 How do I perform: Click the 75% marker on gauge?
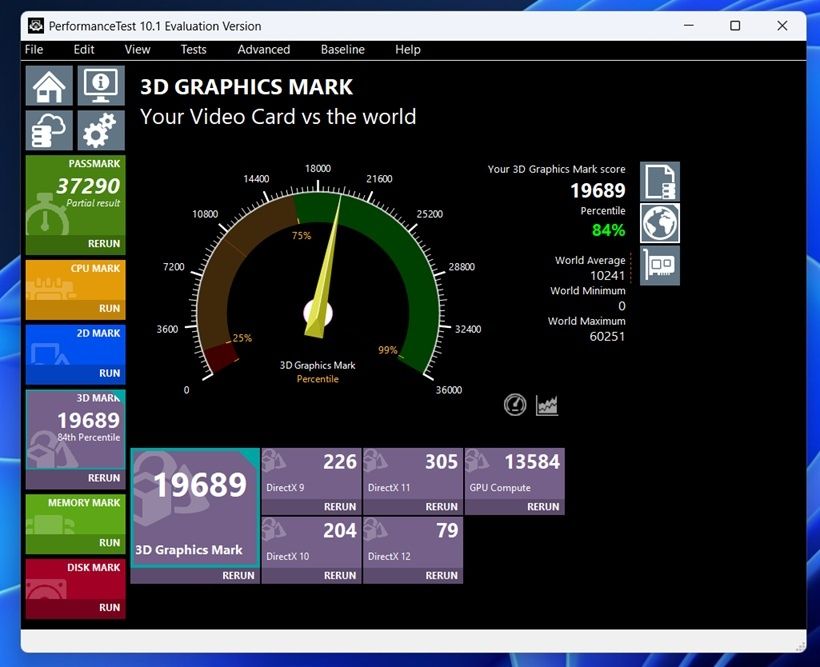301,236
